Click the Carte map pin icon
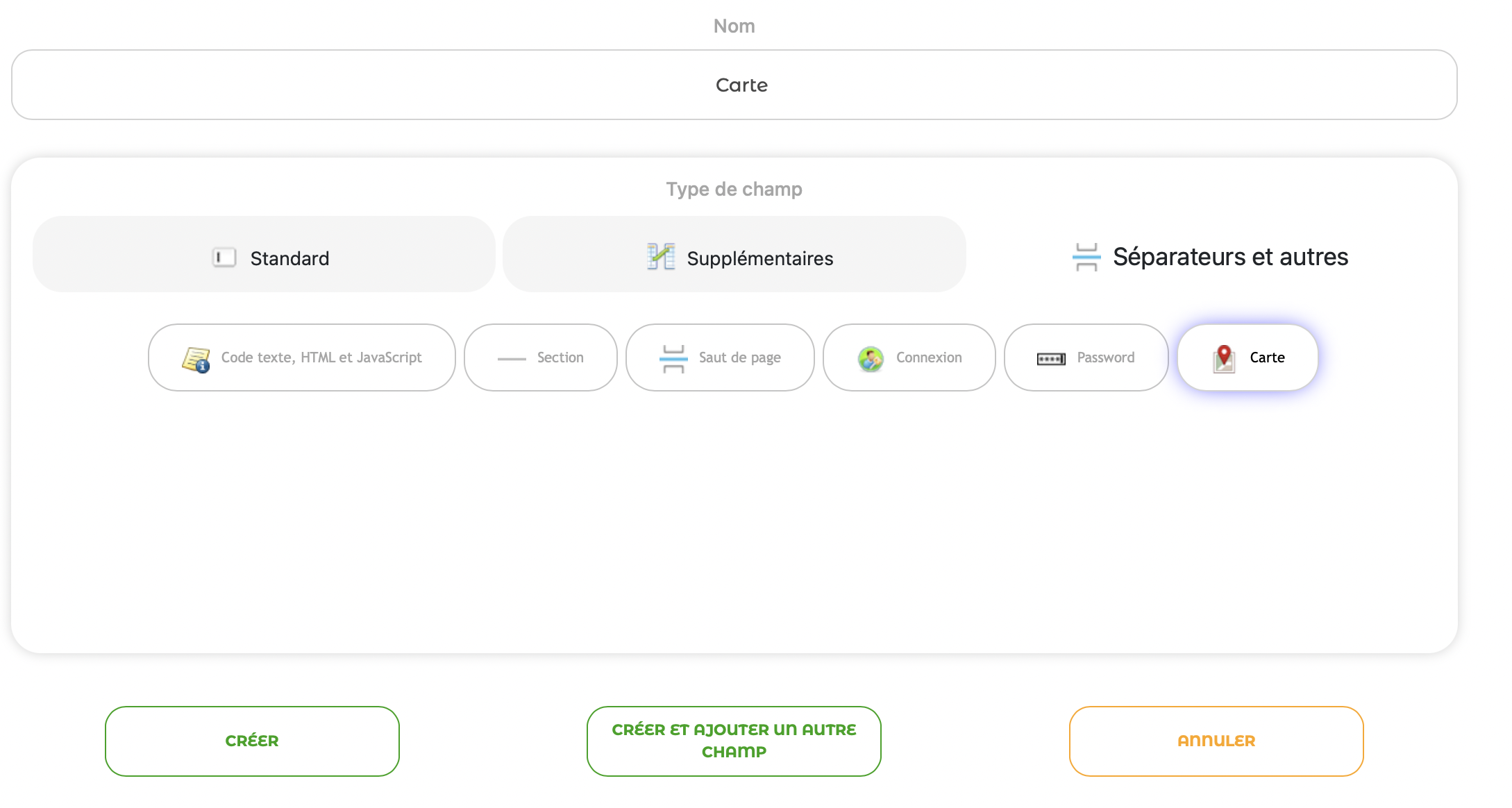The image size is (1512, 808). point(1224,358)
